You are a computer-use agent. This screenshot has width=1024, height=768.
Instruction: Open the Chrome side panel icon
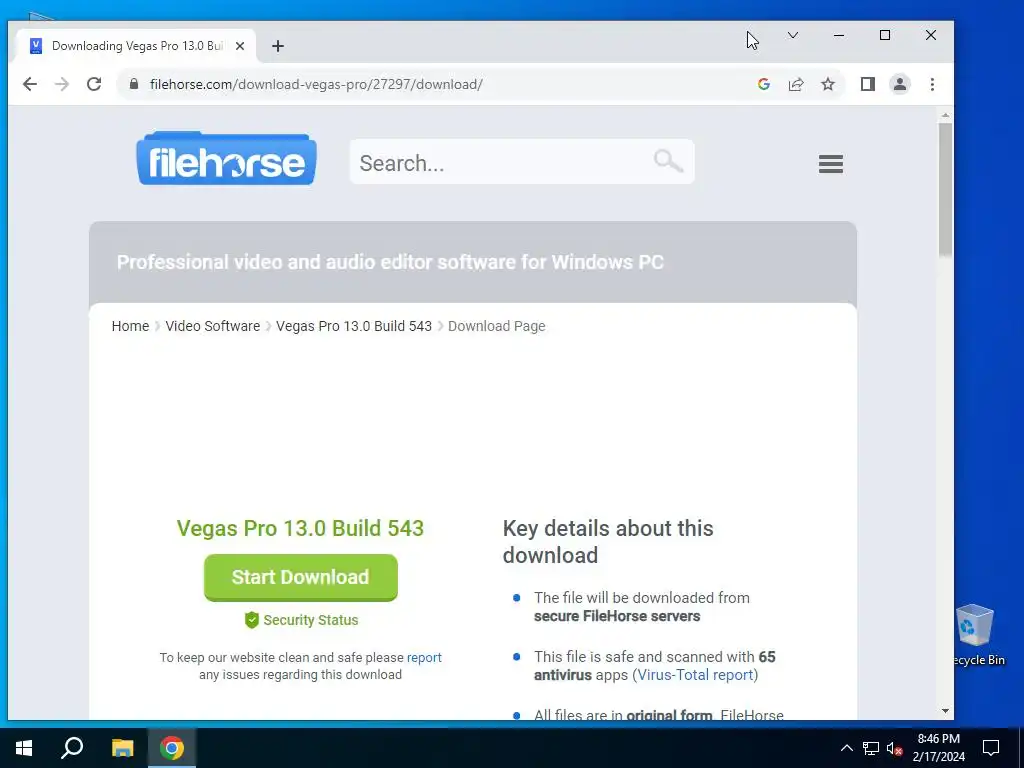coord(867,84)
